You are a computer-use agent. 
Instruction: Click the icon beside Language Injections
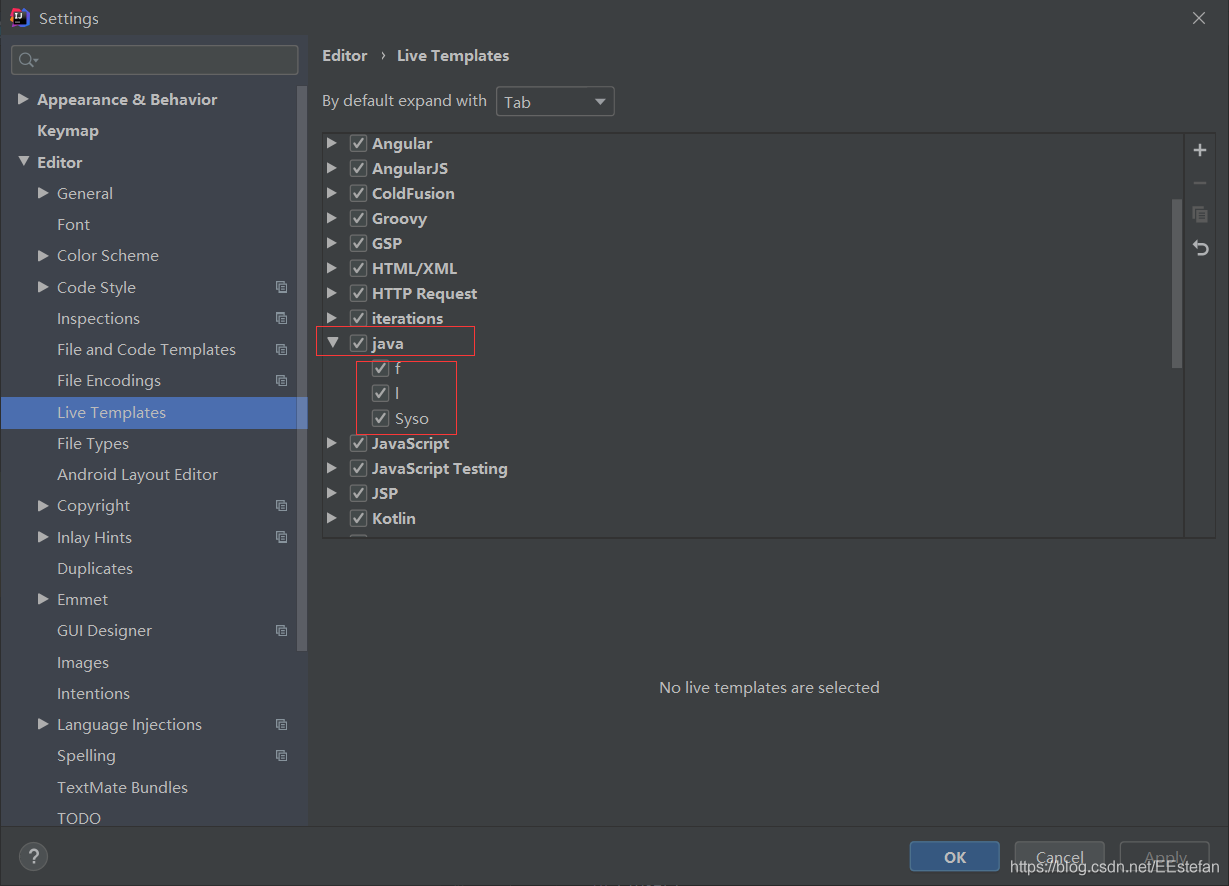(x=282, y=724)
